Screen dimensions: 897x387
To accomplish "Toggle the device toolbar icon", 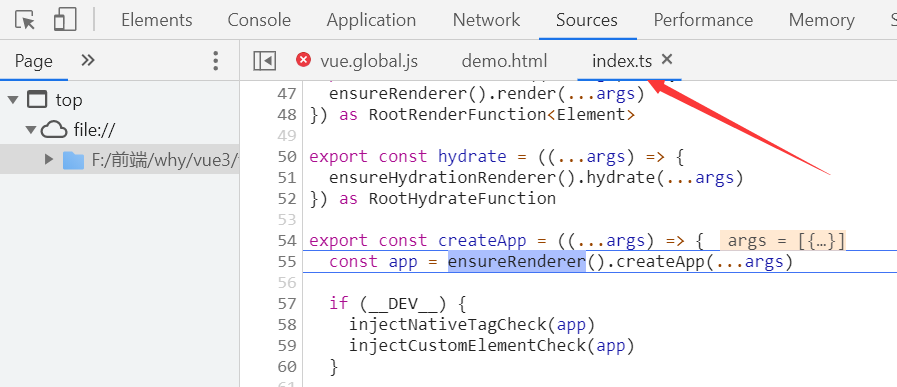I will 65,20.
